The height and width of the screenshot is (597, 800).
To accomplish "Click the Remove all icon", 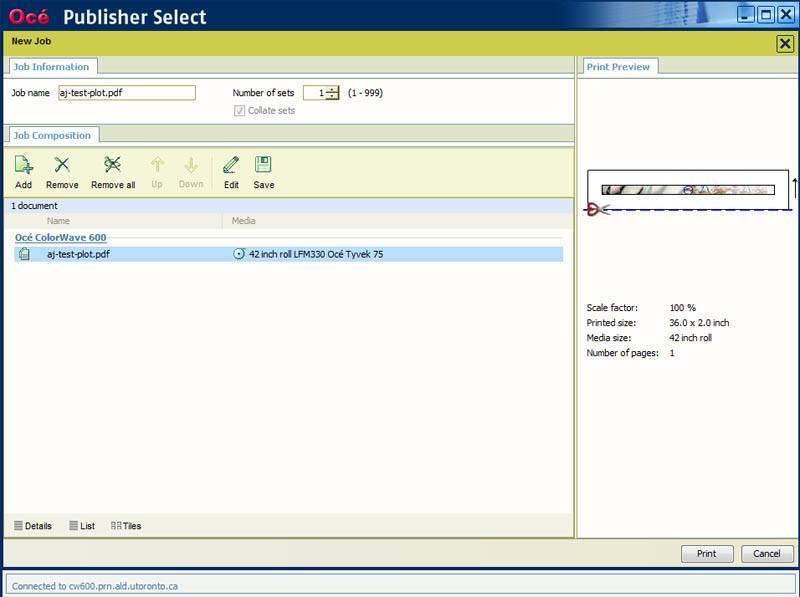I will point(113,172).
